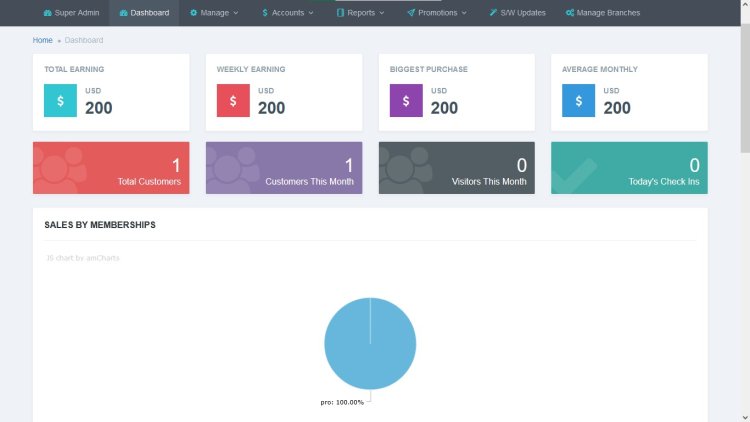Open the Dashboard menu item
This screenshot has height=422, width=750.
pyautogui.click(x=144, y=13)
